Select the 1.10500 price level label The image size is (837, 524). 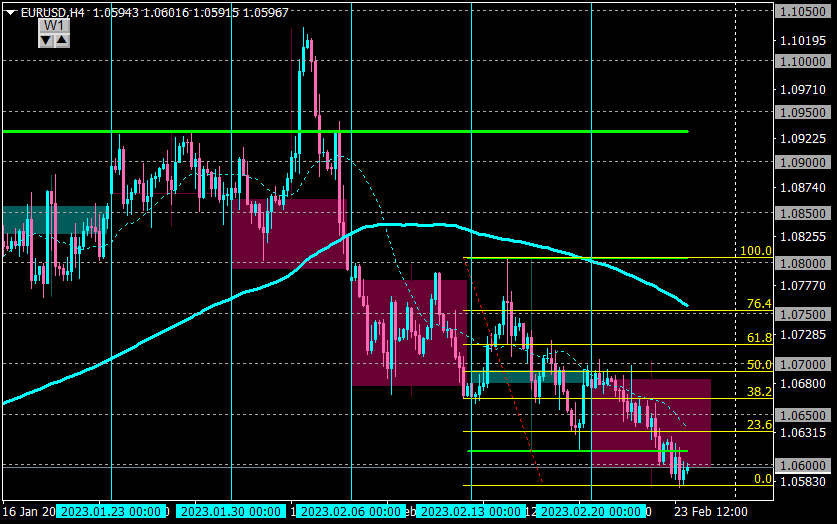tap(803, 12)
